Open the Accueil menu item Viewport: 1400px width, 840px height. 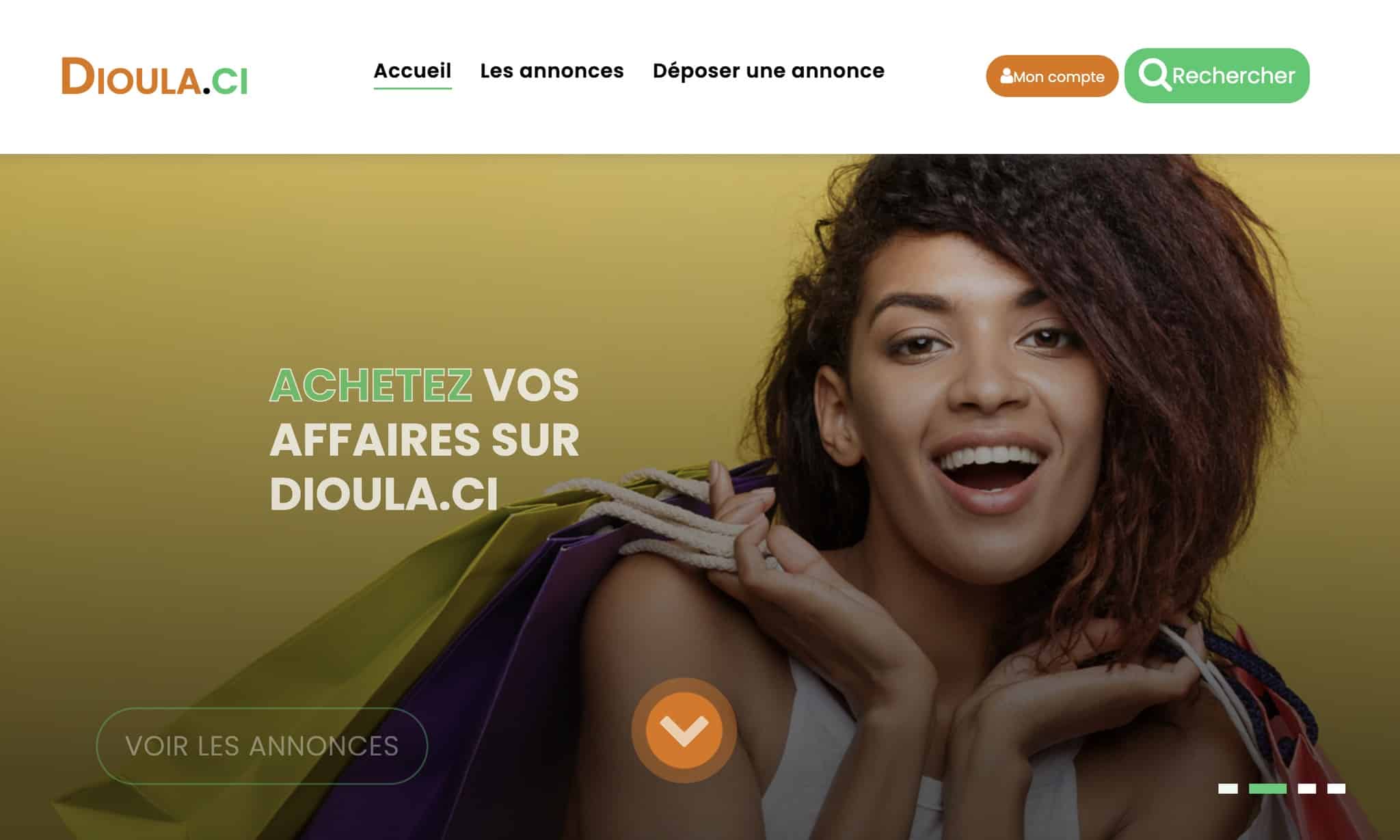pos(412,70)
